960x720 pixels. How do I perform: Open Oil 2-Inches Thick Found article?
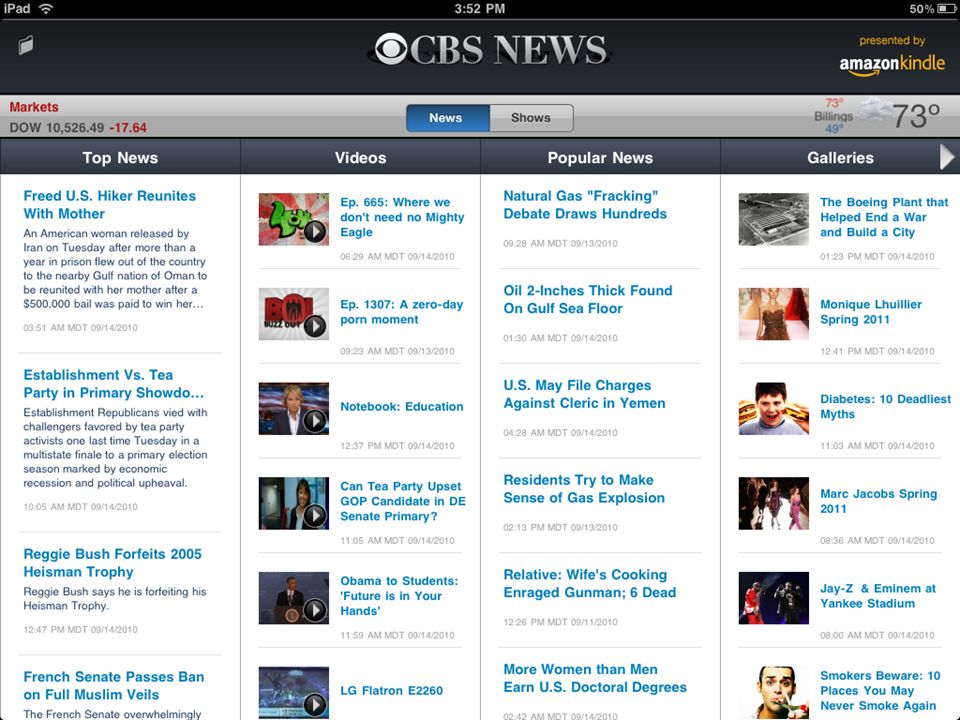click(x=588, y=299)
